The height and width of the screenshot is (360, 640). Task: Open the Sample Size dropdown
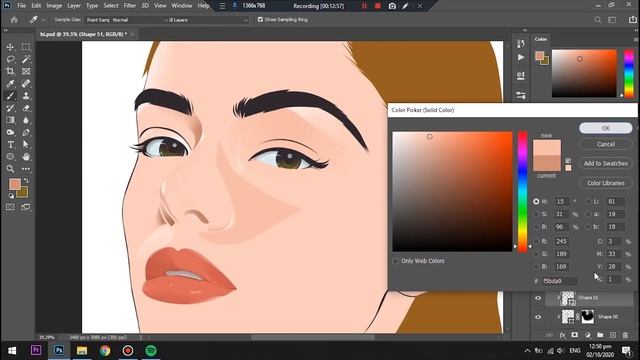(126, 20)
